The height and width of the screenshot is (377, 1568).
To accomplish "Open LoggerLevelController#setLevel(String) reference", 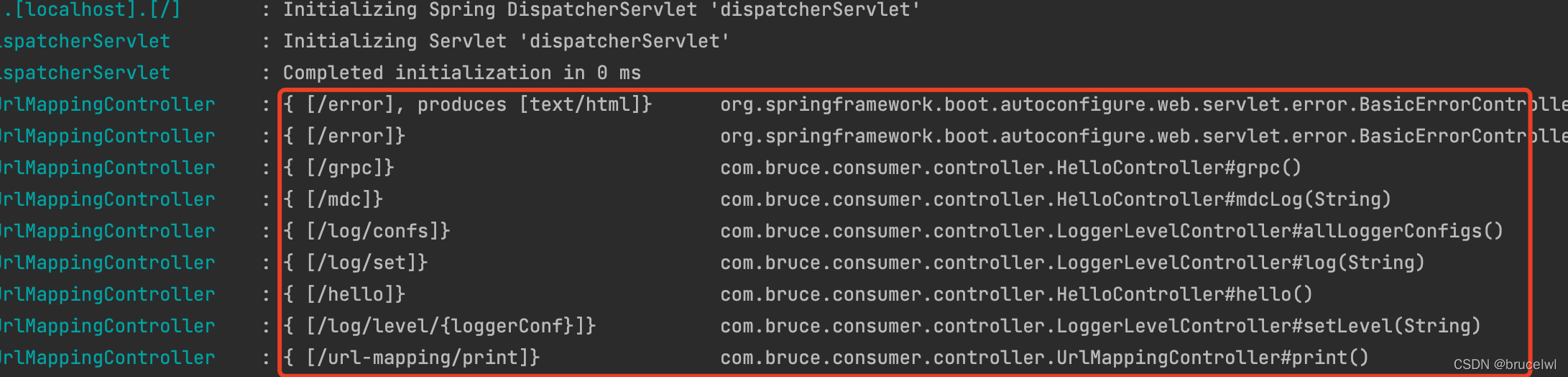I will (1100, 327).
